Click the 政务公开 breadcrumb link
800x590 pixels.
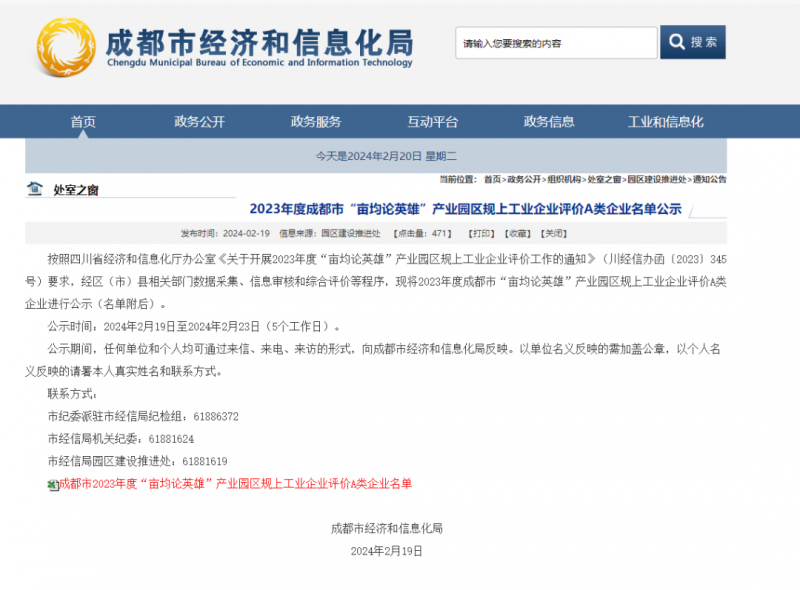tap(524, 179)
